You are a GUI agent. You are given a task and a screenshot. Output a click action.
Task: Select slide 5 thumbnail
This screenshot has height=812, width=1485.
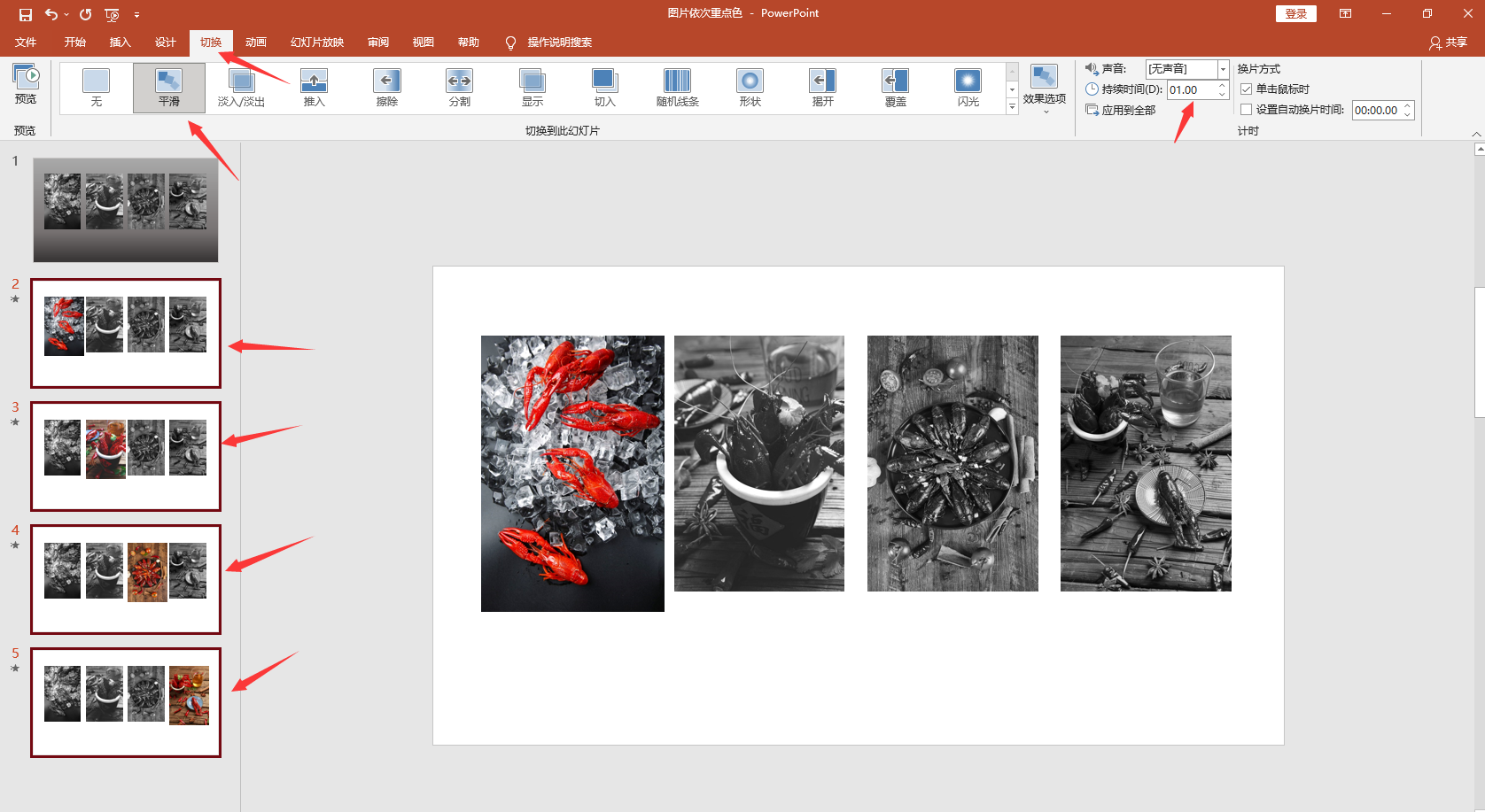126,702
